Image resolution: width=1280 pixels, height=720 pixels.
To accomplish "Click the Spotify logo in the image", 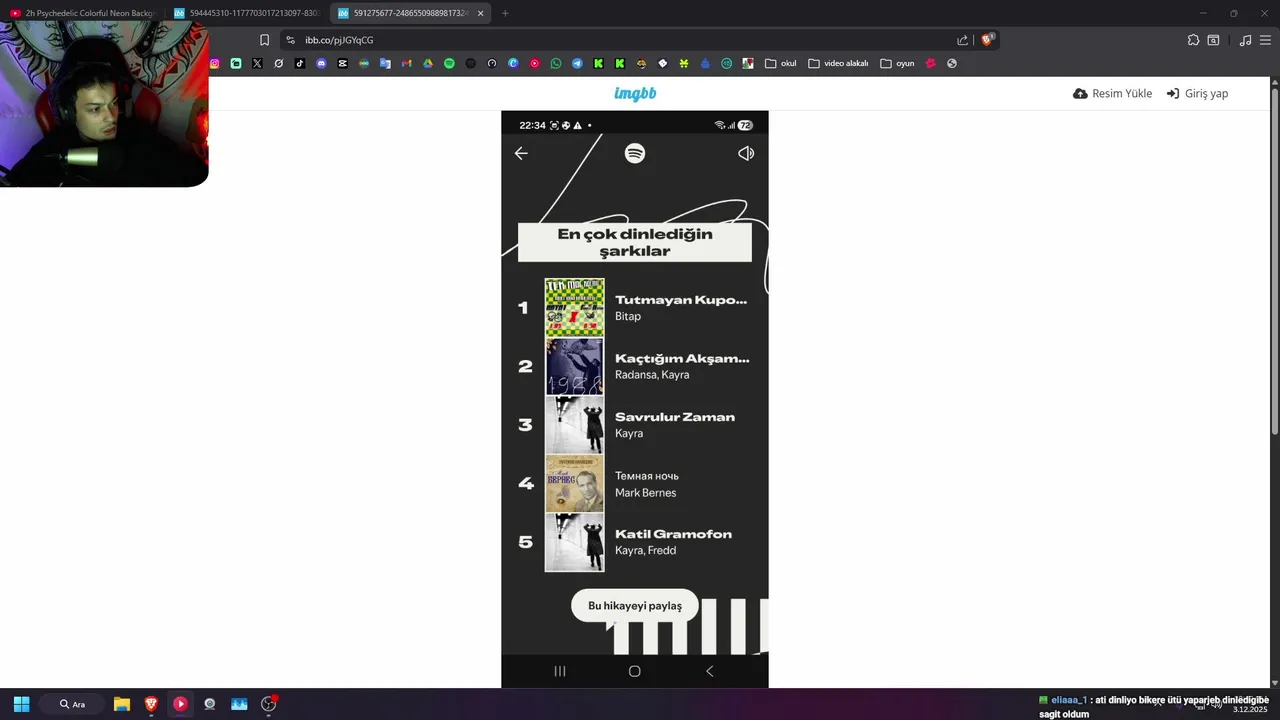I will click(635, 153).
